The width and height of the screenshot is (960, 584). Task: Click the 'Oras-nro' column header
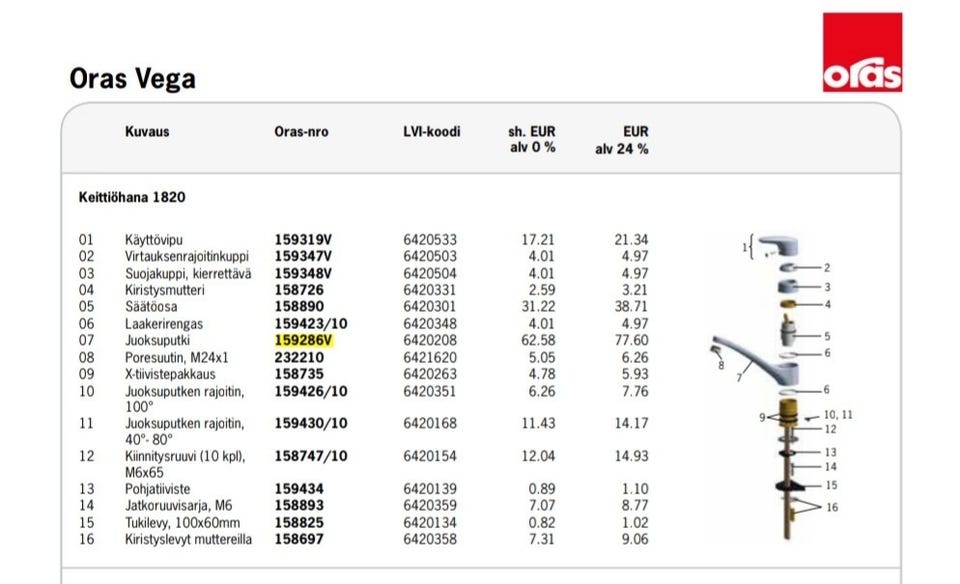pos(301,132)
